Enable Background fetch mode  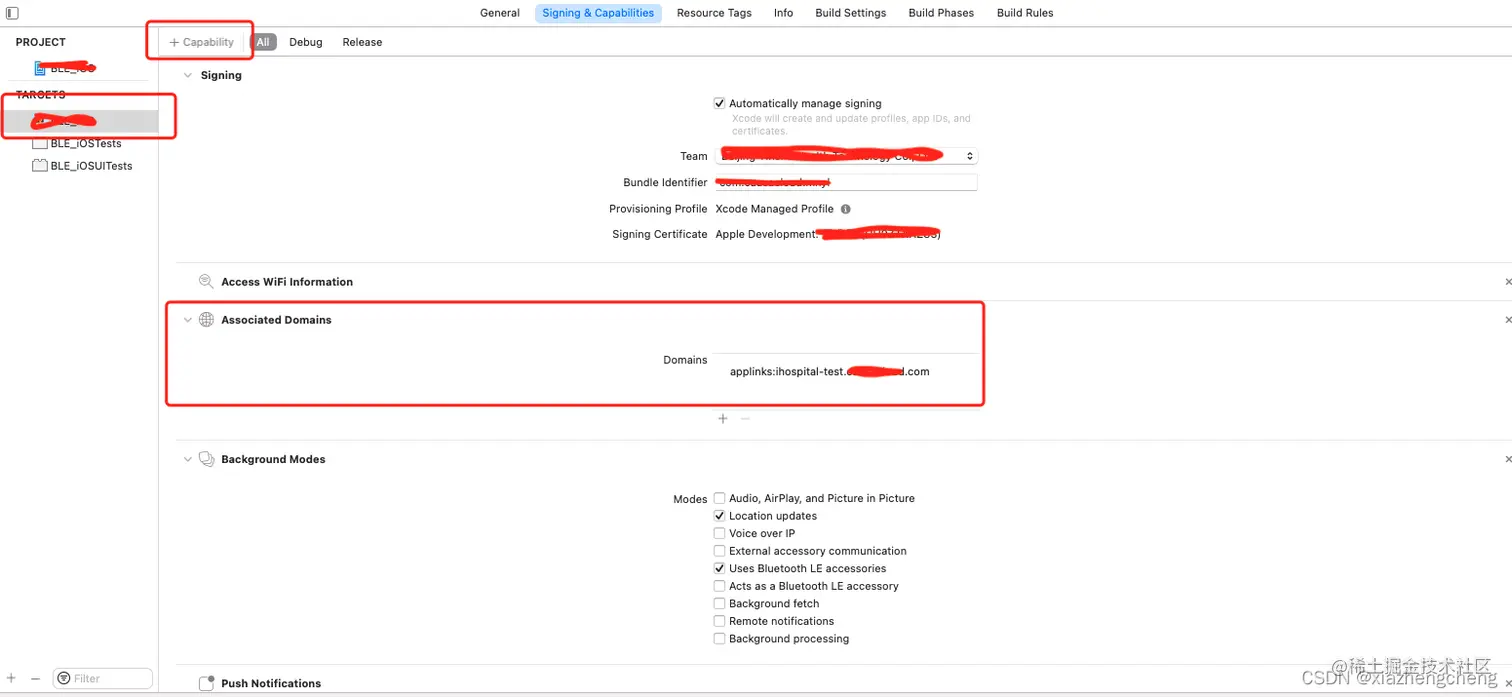click(719, 604)
